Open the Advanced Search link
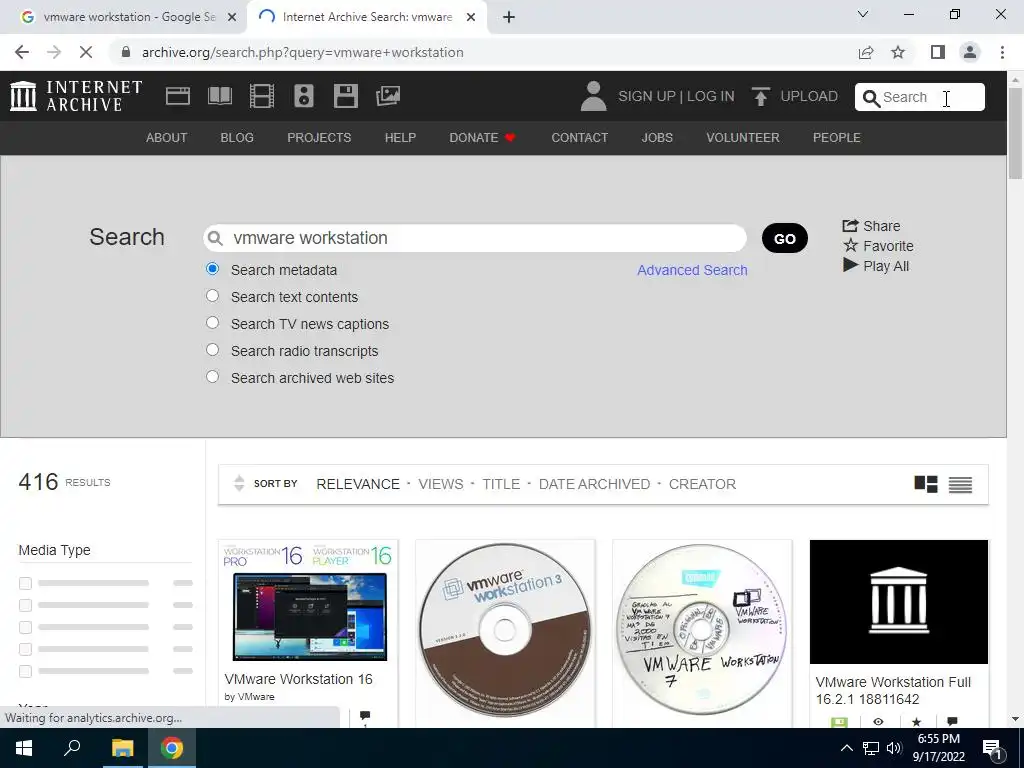1024x768 pixels. 692,270
